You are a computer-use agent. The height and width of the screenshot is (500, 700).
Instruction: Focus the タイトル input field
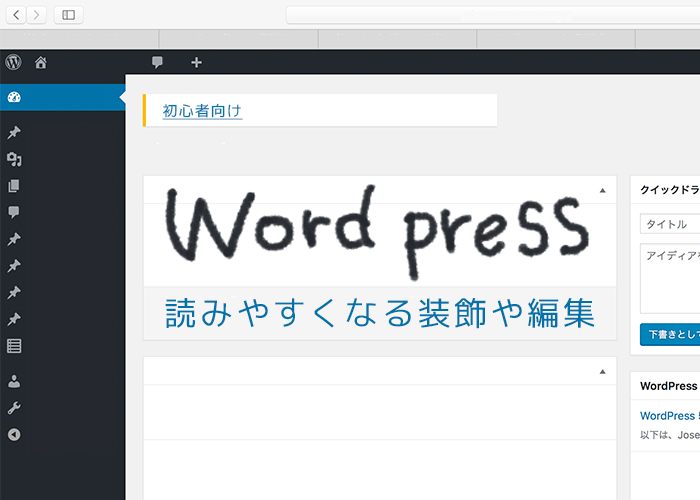pyautogui.click(x=670, y=224)
